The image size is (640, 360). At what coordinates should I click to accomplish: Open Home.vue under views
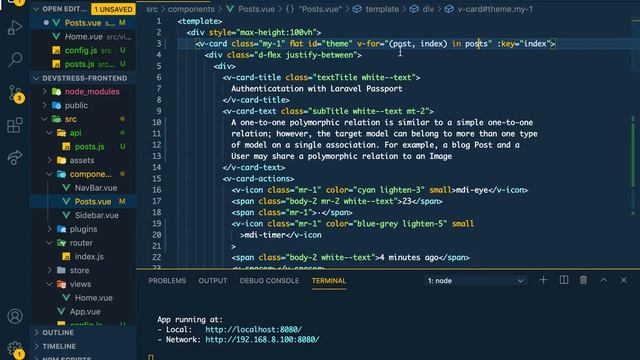[x=83, y=298]
